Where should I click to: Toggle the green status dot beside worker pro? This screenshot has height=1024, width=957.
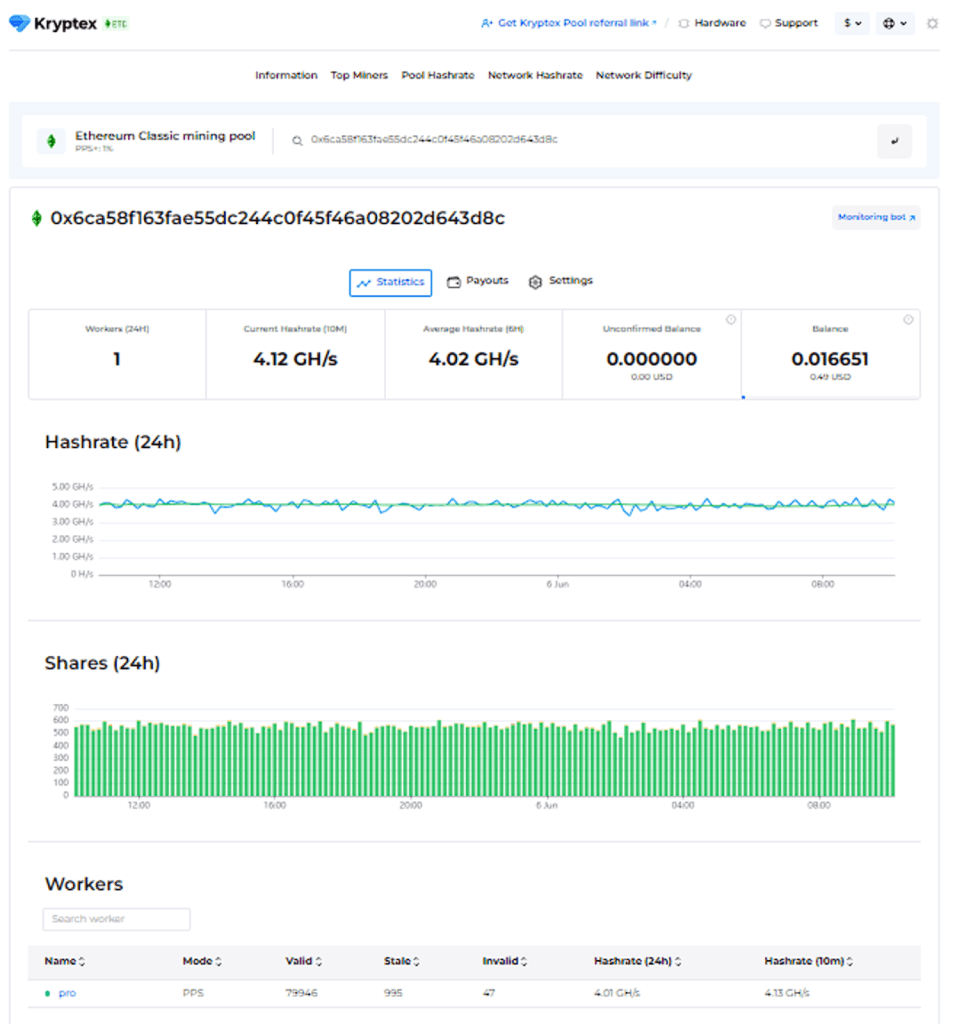(x=49, y=993)
